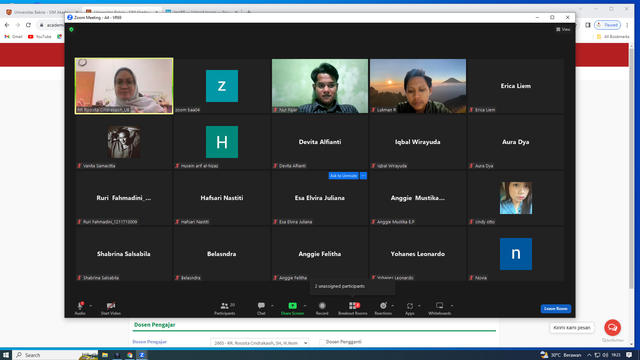Click the Yohanes Leonardo tile
Image resolution: width=640 pixels, height=360 pixels.
pyautogui.click(x=418, y=254)
